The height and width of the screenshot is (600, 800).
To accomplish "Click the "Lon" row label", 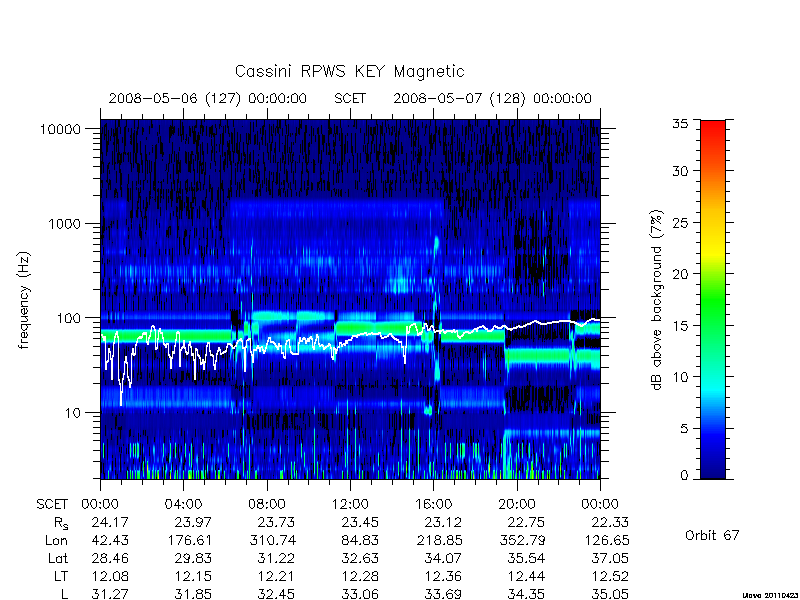I will coord(56,540).
